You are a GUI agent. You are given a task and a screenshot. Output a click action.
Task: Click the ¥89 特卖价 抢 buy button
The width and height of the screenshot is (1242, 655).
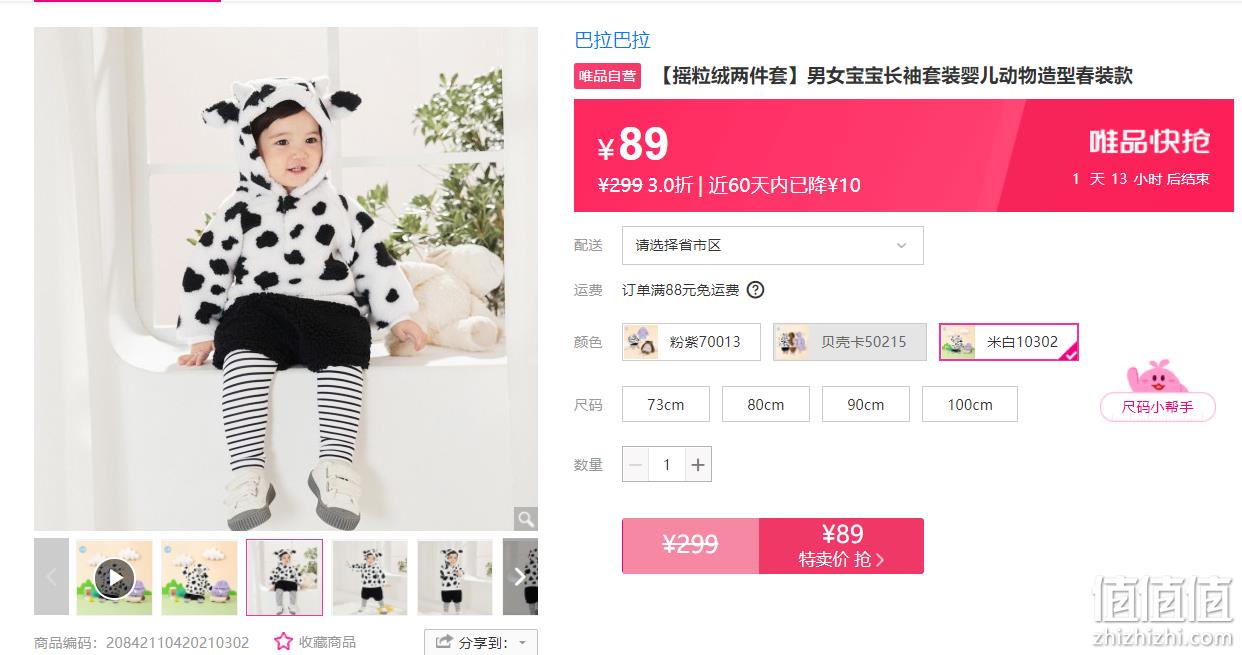tap(841, 546)
